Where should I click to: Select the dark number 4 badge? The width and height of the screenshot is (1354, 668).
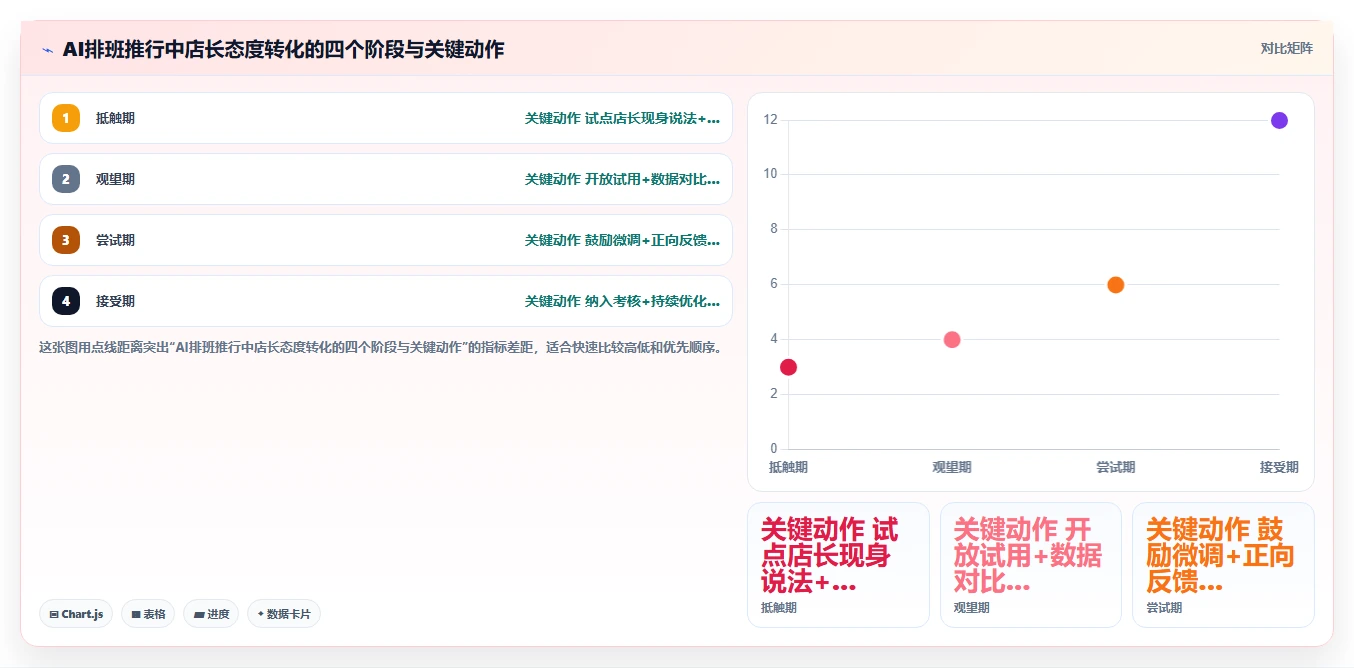pyautogui.click(x=66, y=301)
